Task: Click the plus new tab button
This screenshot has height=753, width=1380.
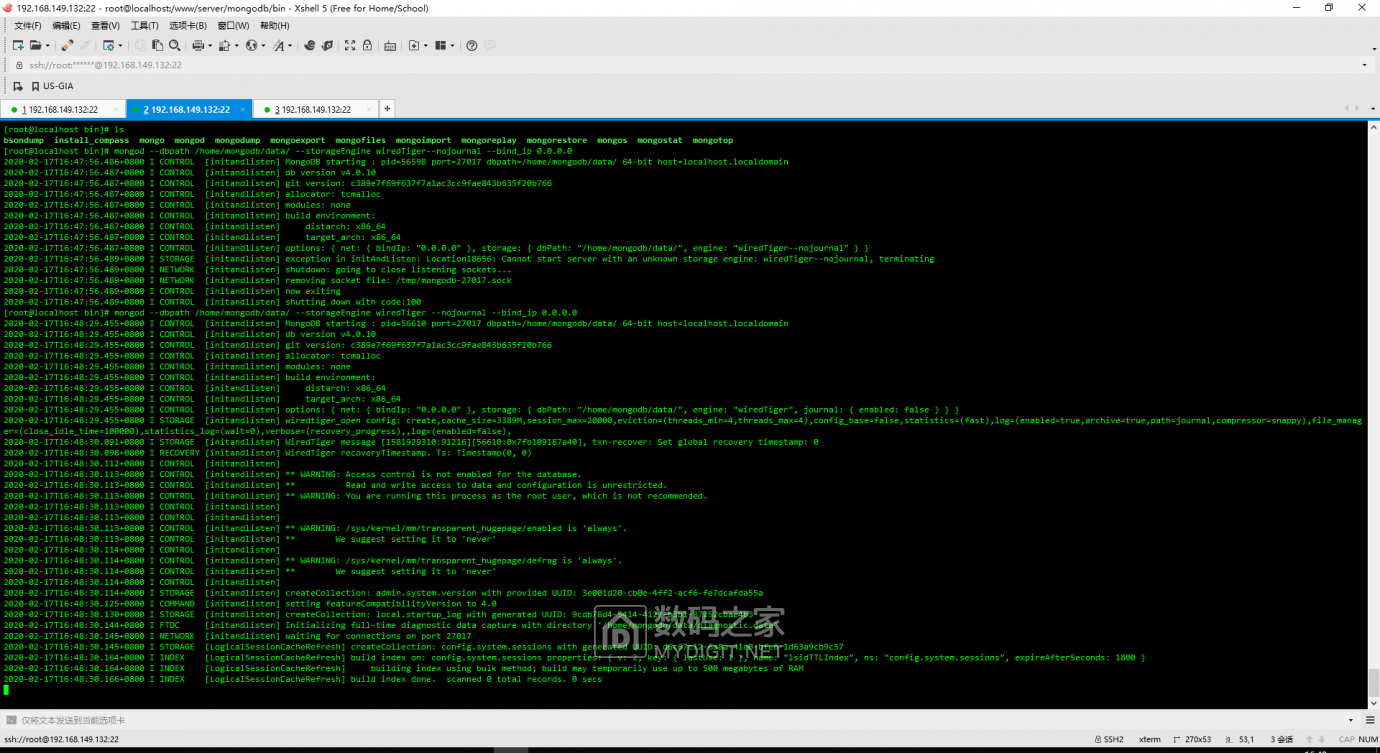Action: pos(387,108)
